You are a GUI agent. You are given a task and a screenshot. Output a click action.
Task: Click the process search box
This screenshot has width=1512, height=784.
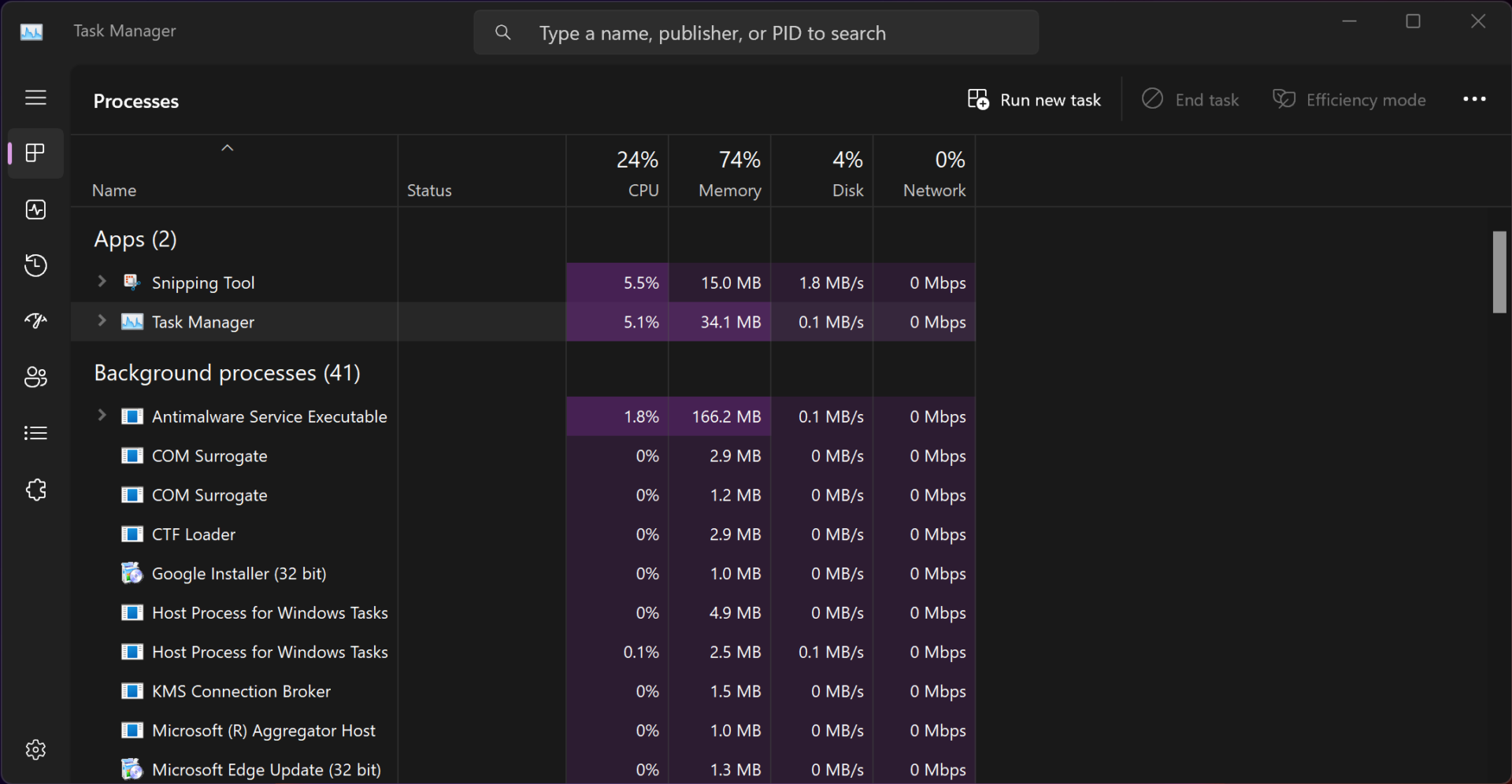pos(756,33)
